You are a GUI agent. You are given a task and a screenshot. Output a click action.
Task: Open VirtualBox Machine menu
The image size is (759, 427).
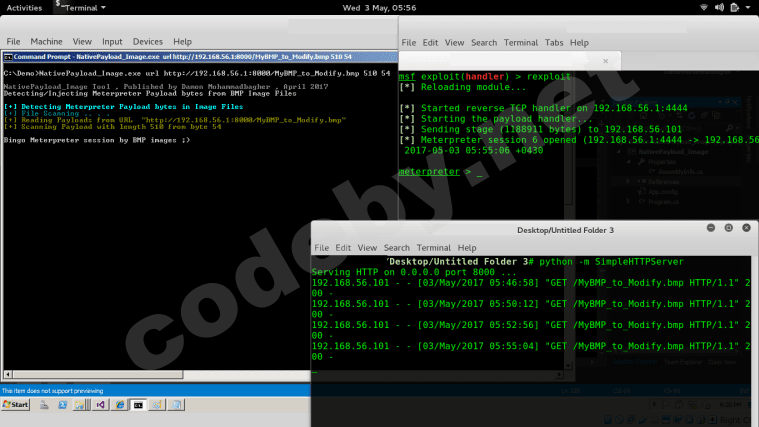46,42
